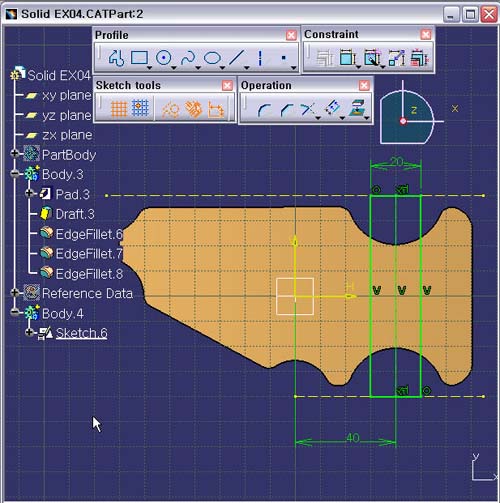500x503 pixels.
Task: Click the 40 dimension constraint value
Action: pyautogui.click(x=353, y=437)
